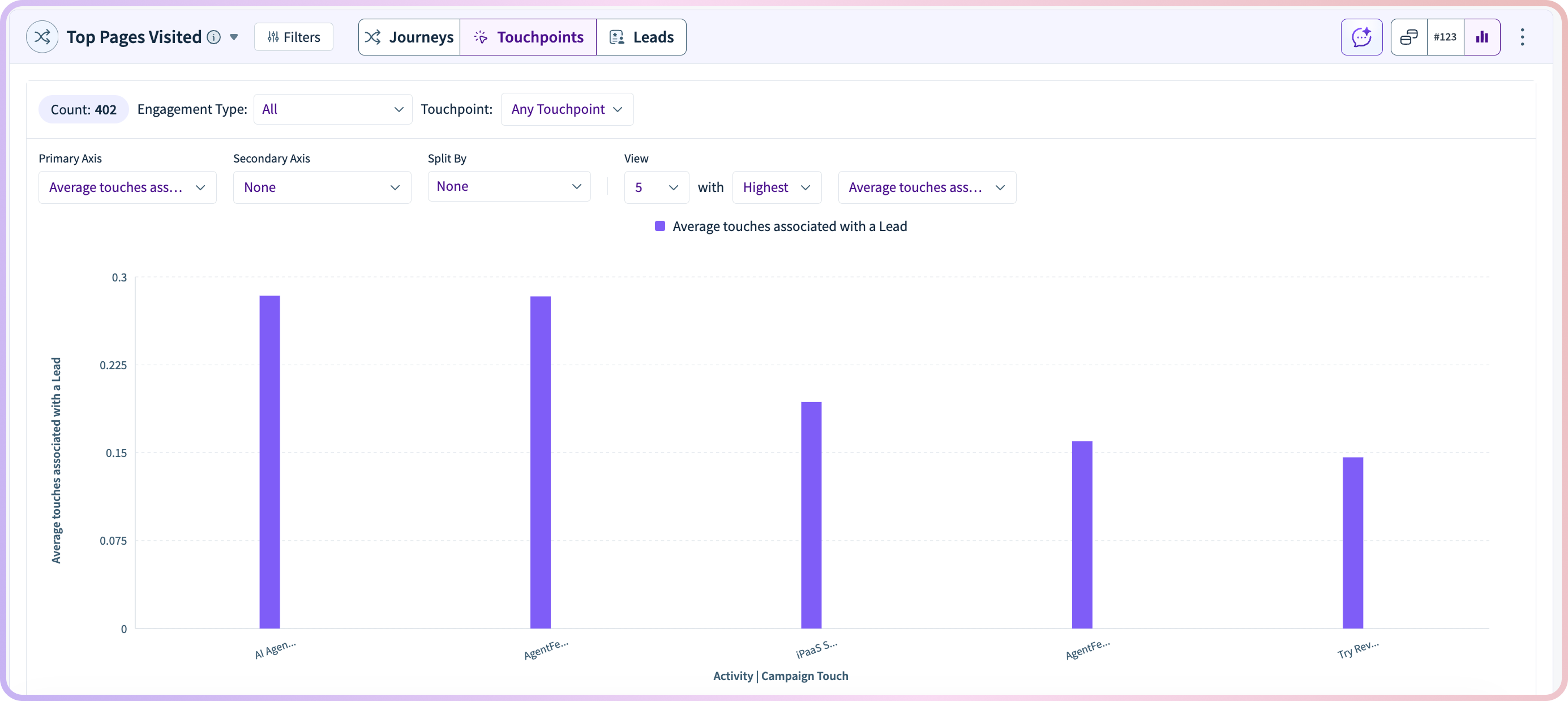Click the info icon next to Top Pages Visited
The image size is (1568, 701).
213,37
